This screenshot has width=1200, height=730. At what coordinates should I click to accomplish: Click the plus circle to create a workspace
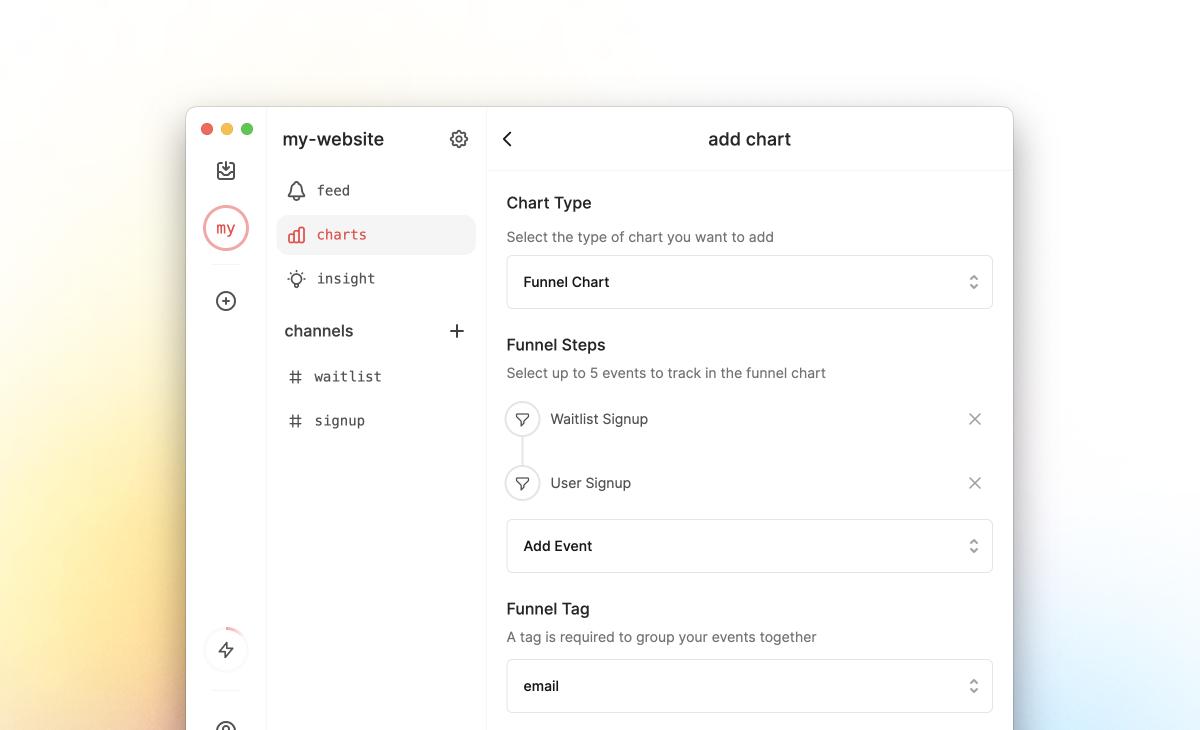(226, 300)
